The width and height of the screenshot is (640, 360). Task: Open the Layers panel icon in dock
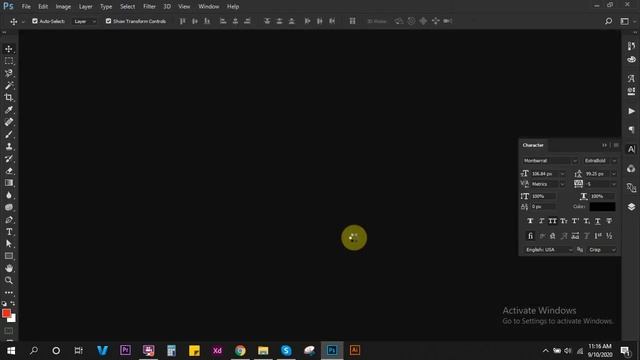tap(631, 207)
